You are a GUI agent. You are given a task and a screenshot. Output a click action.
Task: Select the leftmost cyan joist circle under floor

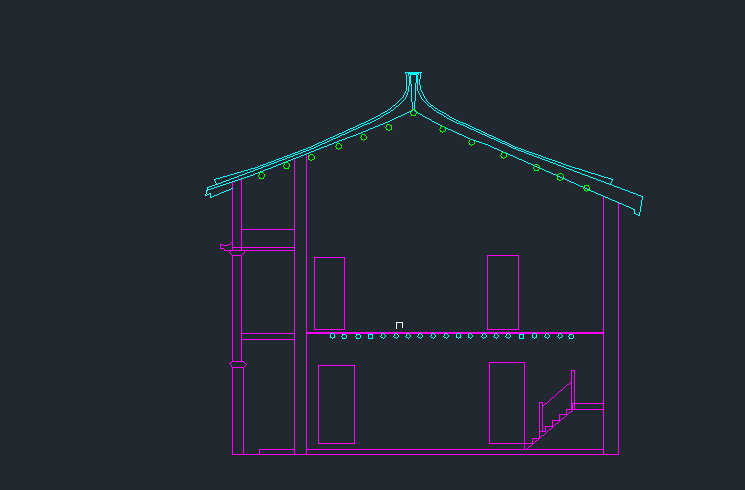pyautogui.click(x=332, y=336)
